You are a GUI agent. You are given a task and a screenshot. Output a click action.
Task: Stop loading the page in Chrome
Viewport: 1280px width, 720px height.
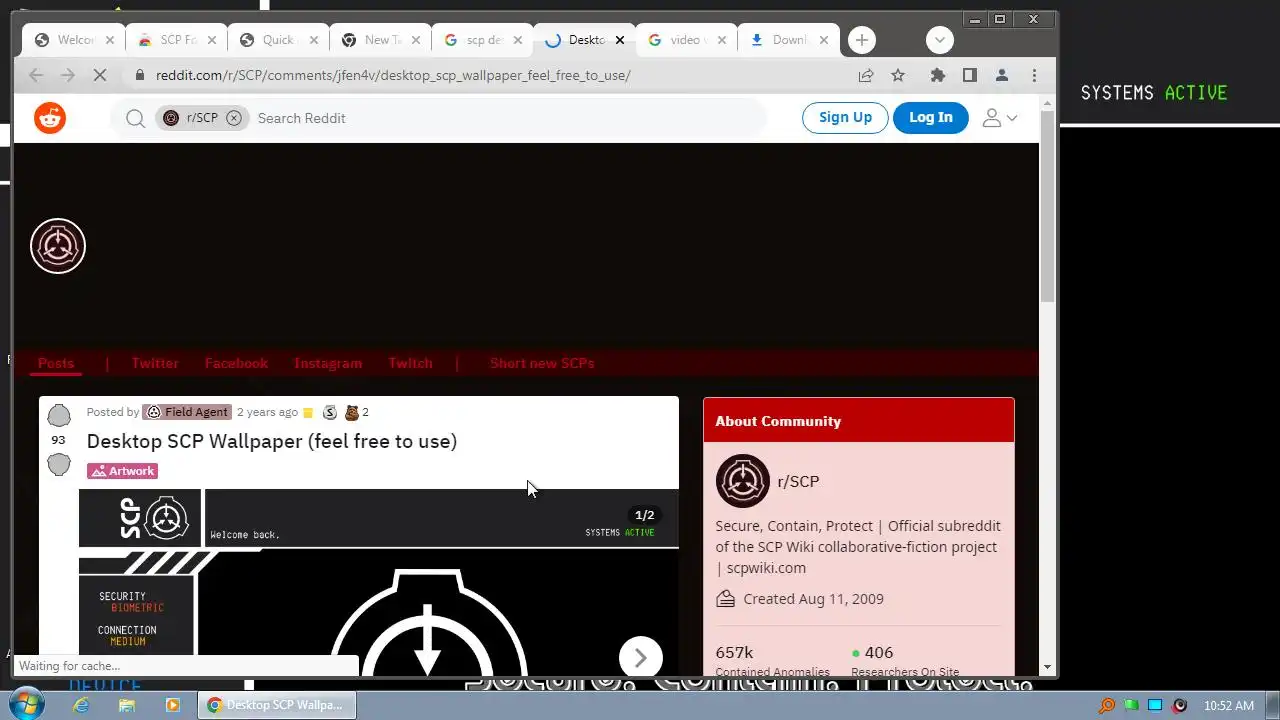pos(100,75)
